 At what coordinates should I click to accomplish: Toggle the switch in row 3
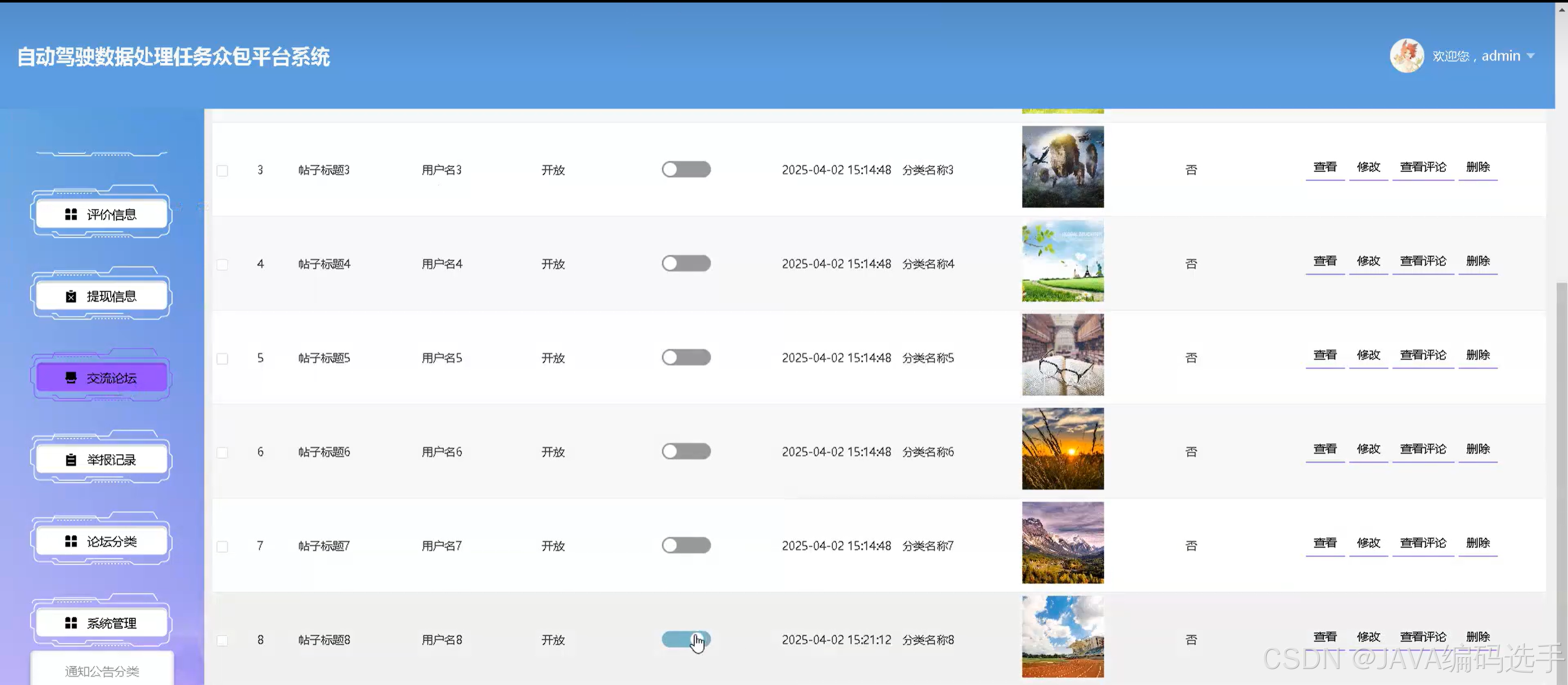(x=686, y=169)
